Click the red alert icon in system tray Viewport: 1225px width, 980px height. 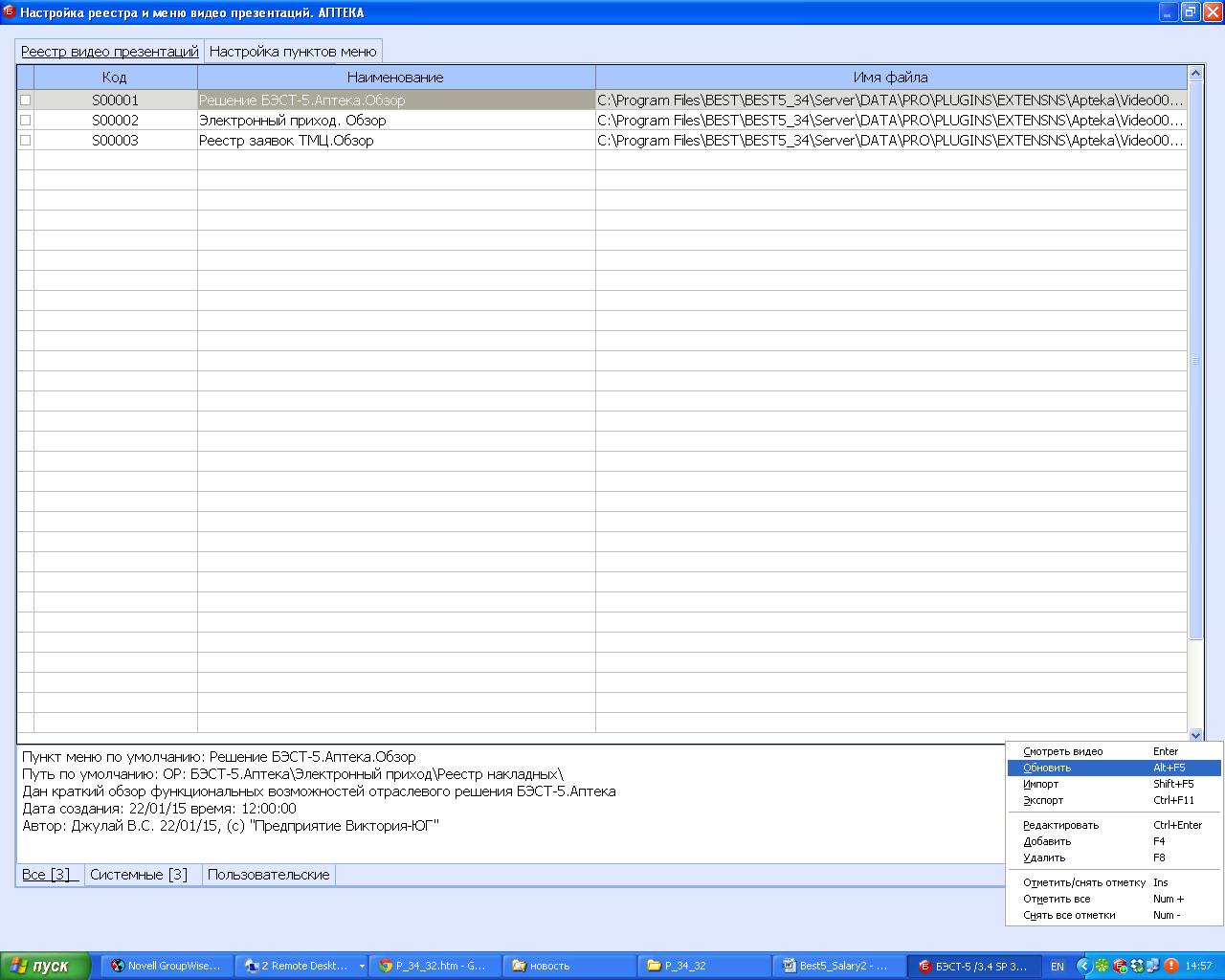click(x=1170, y=966)
